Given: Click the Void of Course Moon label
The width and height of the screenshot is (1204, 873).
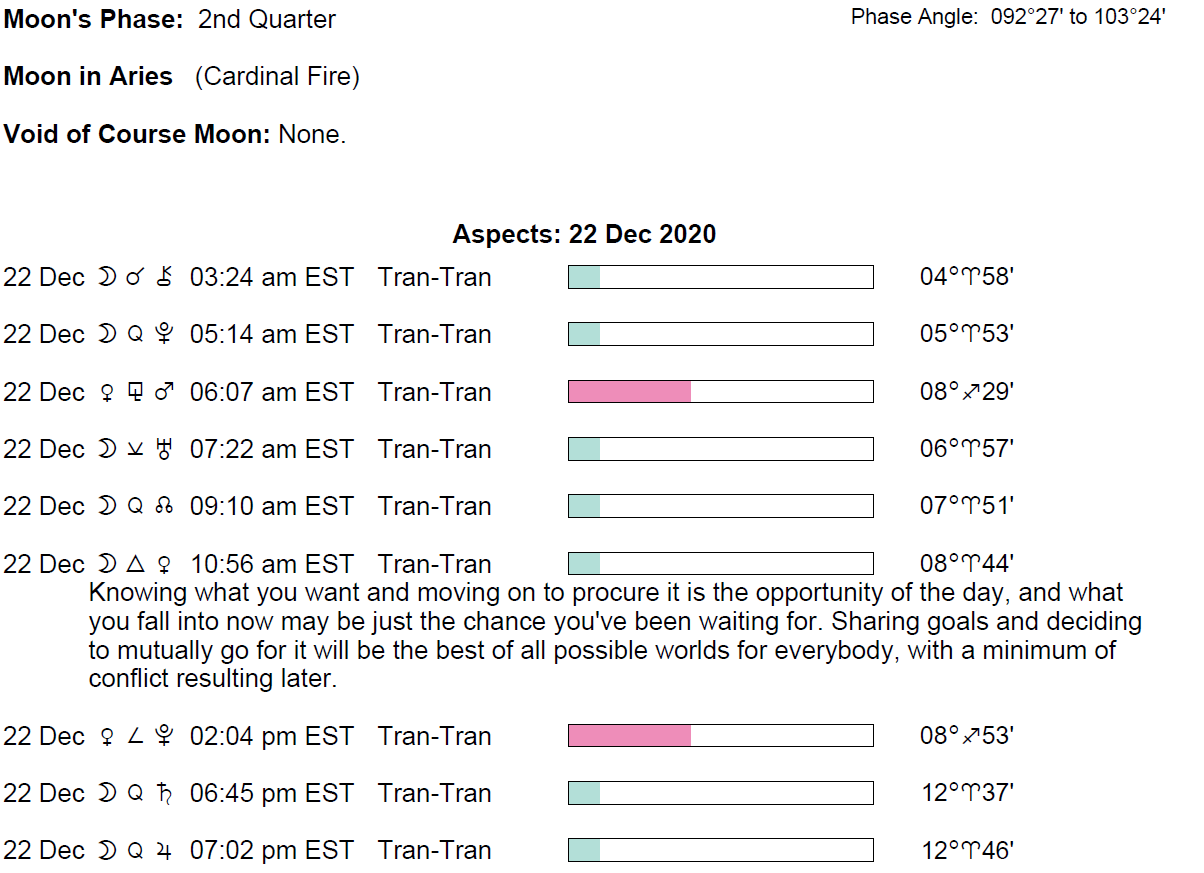Looking at the screenshot, I should (137, 135).
